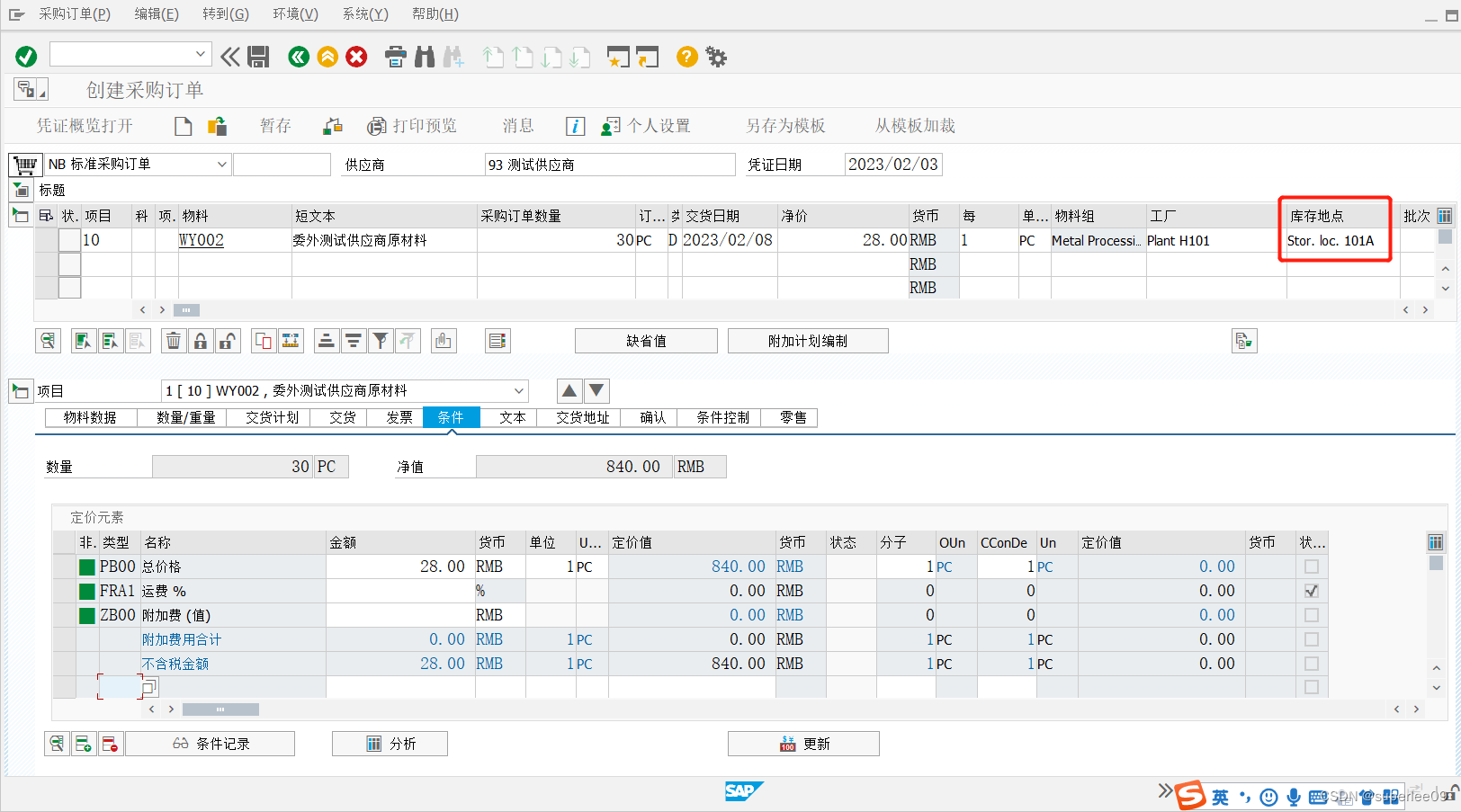Toggle the ZB00 附加费 status checkbox
Viewport: 1461px width, 812px height.
1312,615
